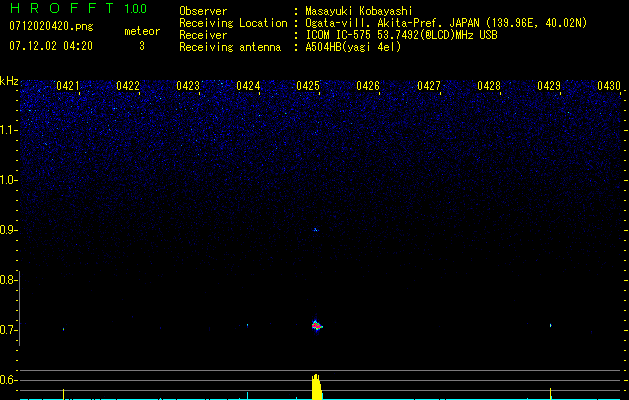Click the 0426 time marker
Screen dimensions: 629x400
tap(368, 86)
